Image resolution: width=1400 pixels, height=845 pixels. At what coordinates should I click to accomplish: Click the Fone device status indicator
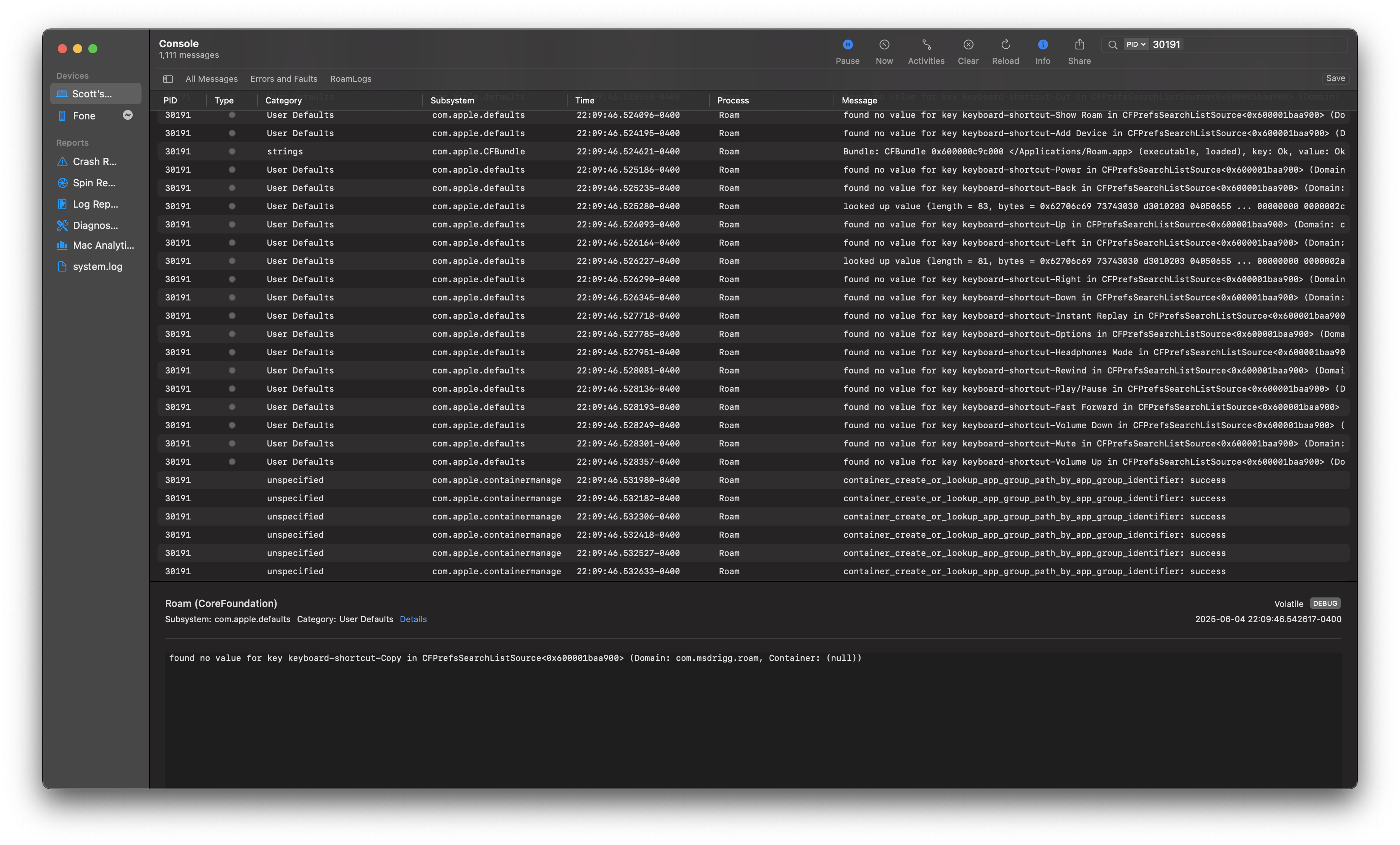(x=128, y=115)
